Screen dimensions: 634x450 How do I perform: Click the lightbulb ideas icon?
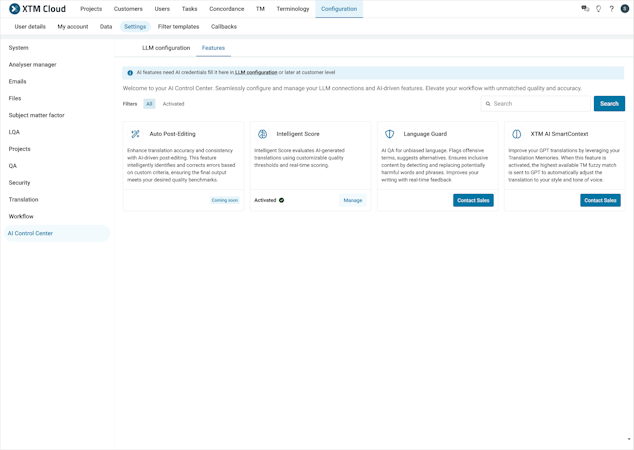(598, 8)
